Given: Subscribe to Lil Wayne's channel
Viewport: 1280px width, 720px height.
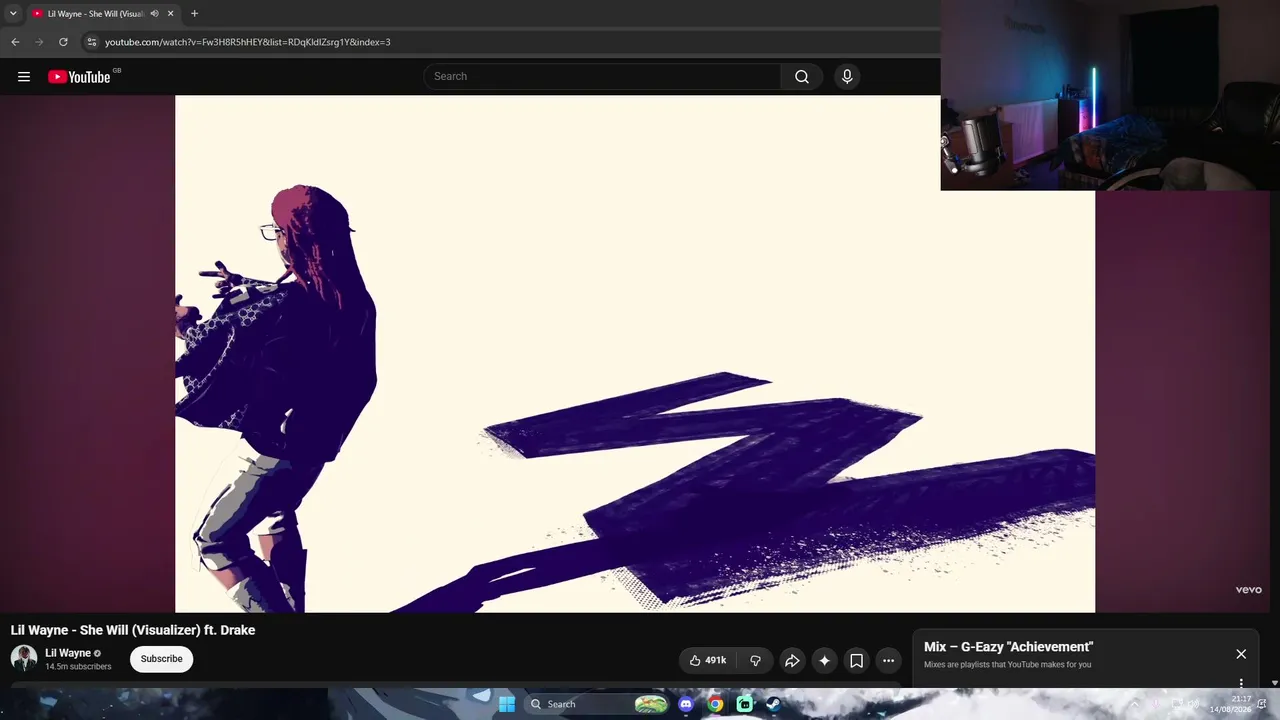Looking at the screenshot, I should [x=161, y=659].
